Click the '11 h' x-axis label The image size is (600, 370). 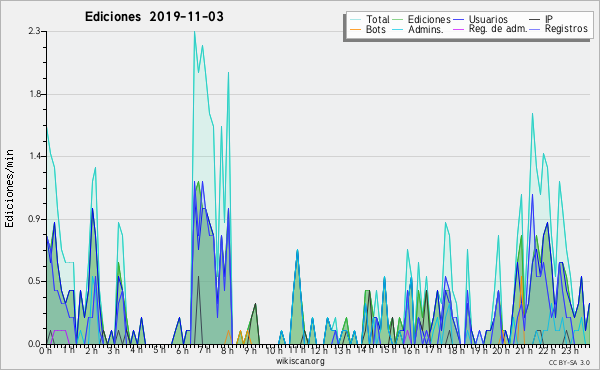coord(297,351)
